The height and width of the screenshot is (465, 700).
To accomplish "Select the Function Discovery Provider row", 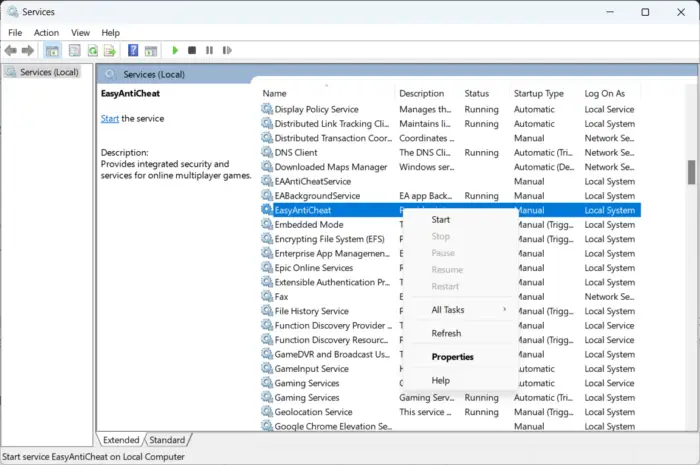I will pos(450,325).
